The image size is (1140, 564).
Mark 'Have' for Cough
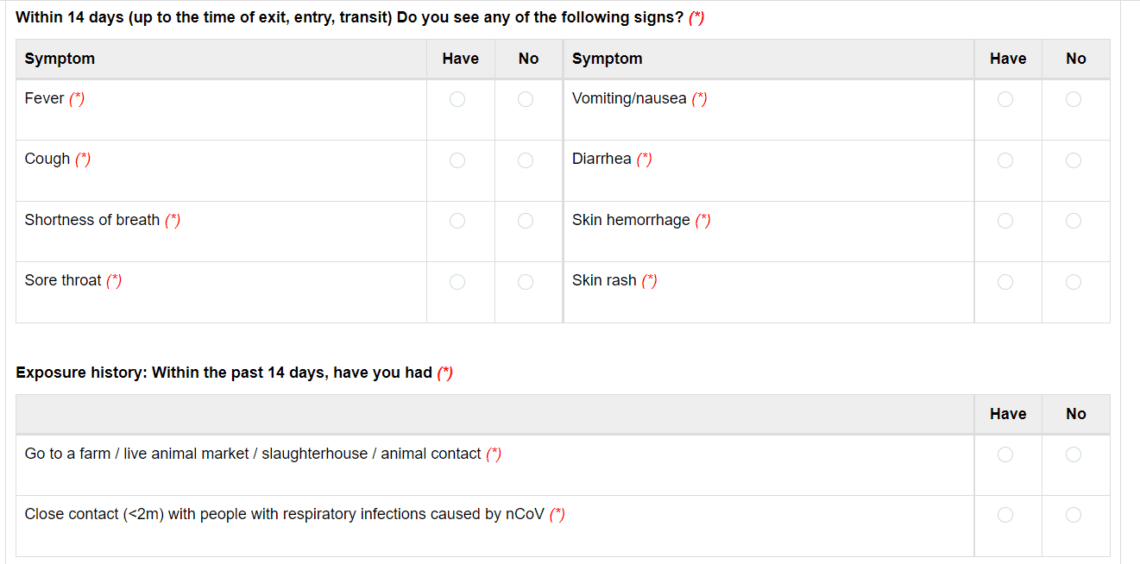(x=457, y=160)
